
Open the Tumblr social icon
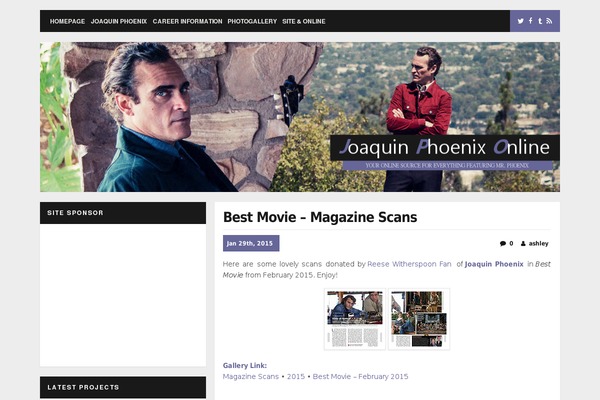click(540, 21)
